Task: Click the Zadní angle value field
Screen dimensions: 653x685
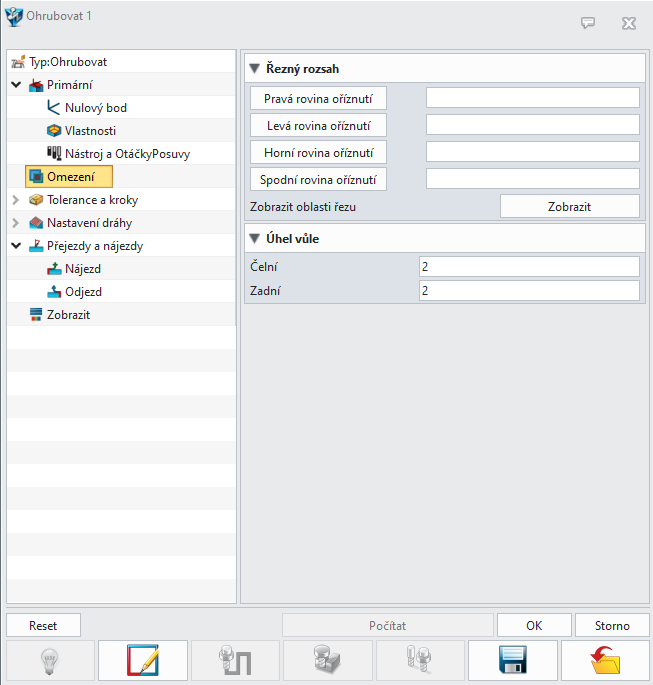Action: coord(529,291)
